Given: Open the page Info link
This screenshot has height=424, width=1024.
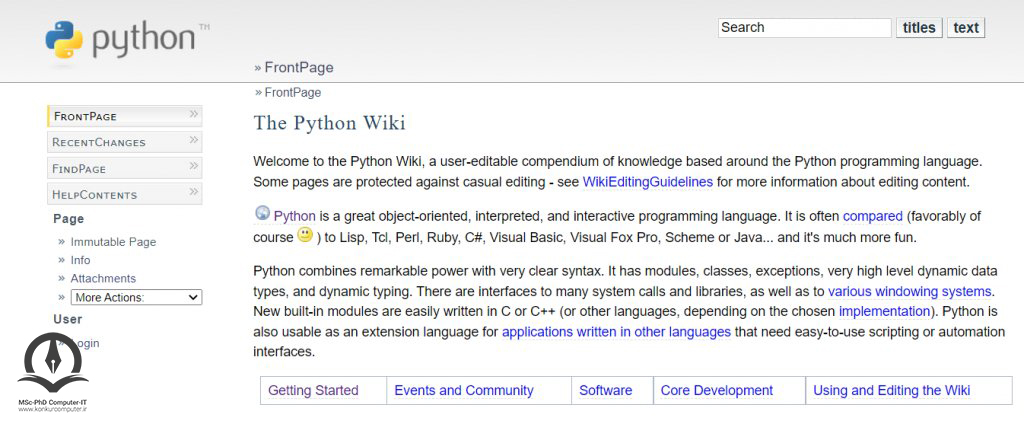Looking at the screenshot, I should [80, 260].
